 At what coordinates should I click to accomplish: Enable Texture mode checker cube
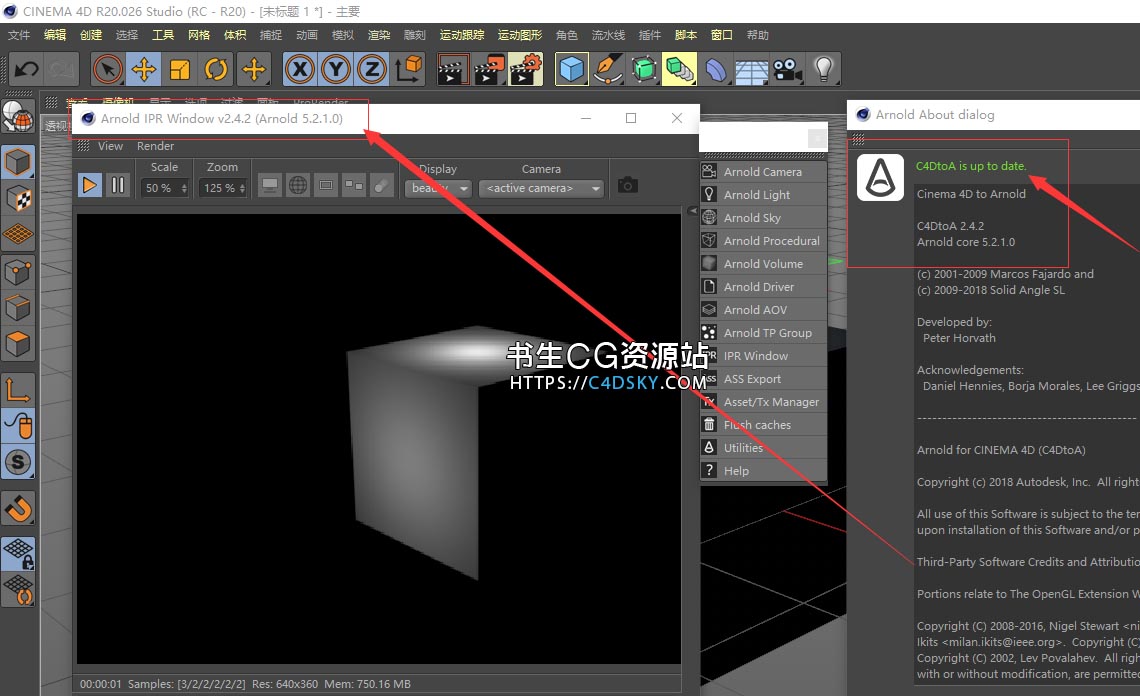pos(18,198)
